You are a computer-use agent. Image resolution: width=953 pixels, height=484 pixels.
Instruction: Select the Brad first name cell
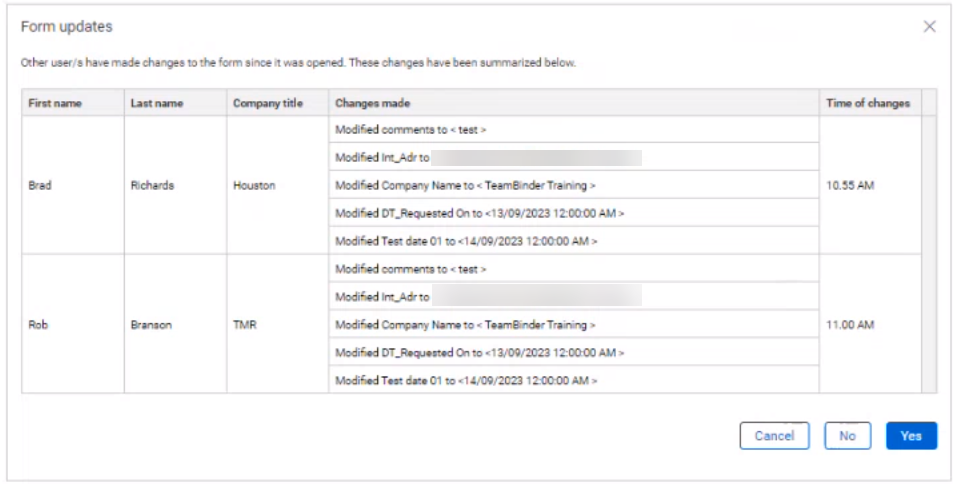click(73, 185)
